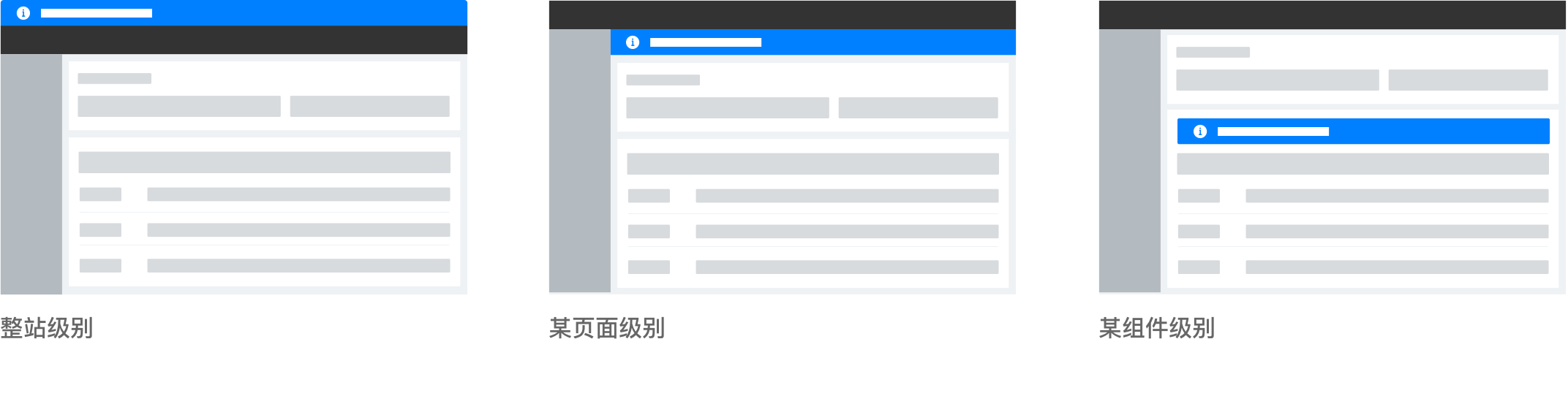Click the 某页面级别 caption

[x=607, y=328]
